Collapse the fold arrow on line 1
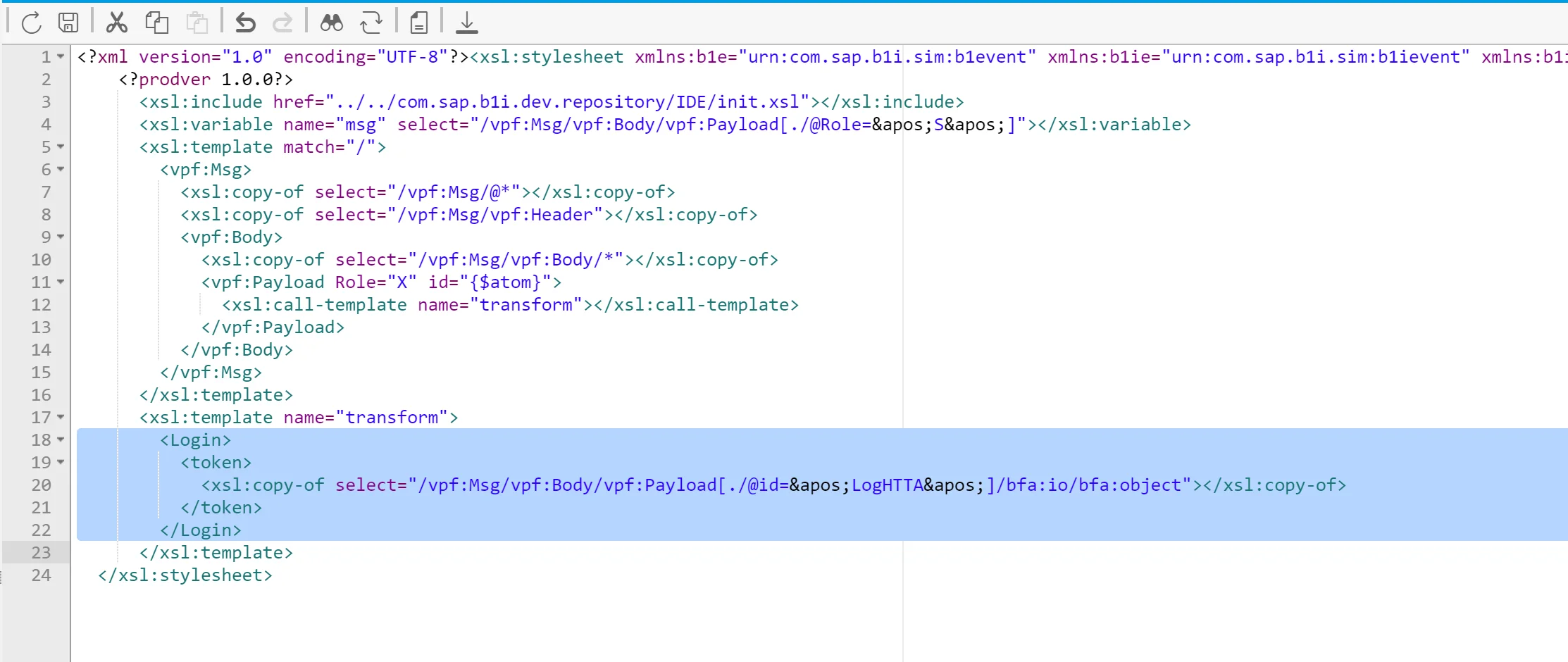 (x=61, y=56)
